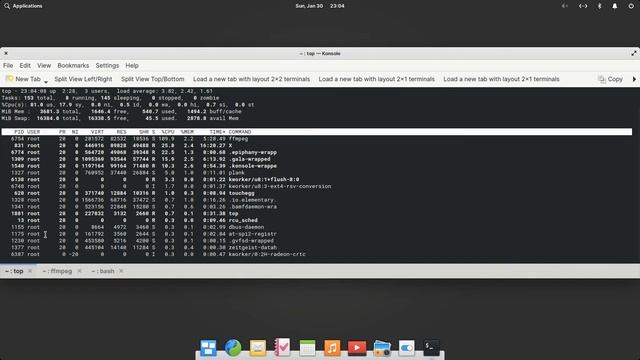Image resolution: width=640 pixels, height=360 pixels.
Task: Click the dbus-daemon process row
Action: pos(317,227)
